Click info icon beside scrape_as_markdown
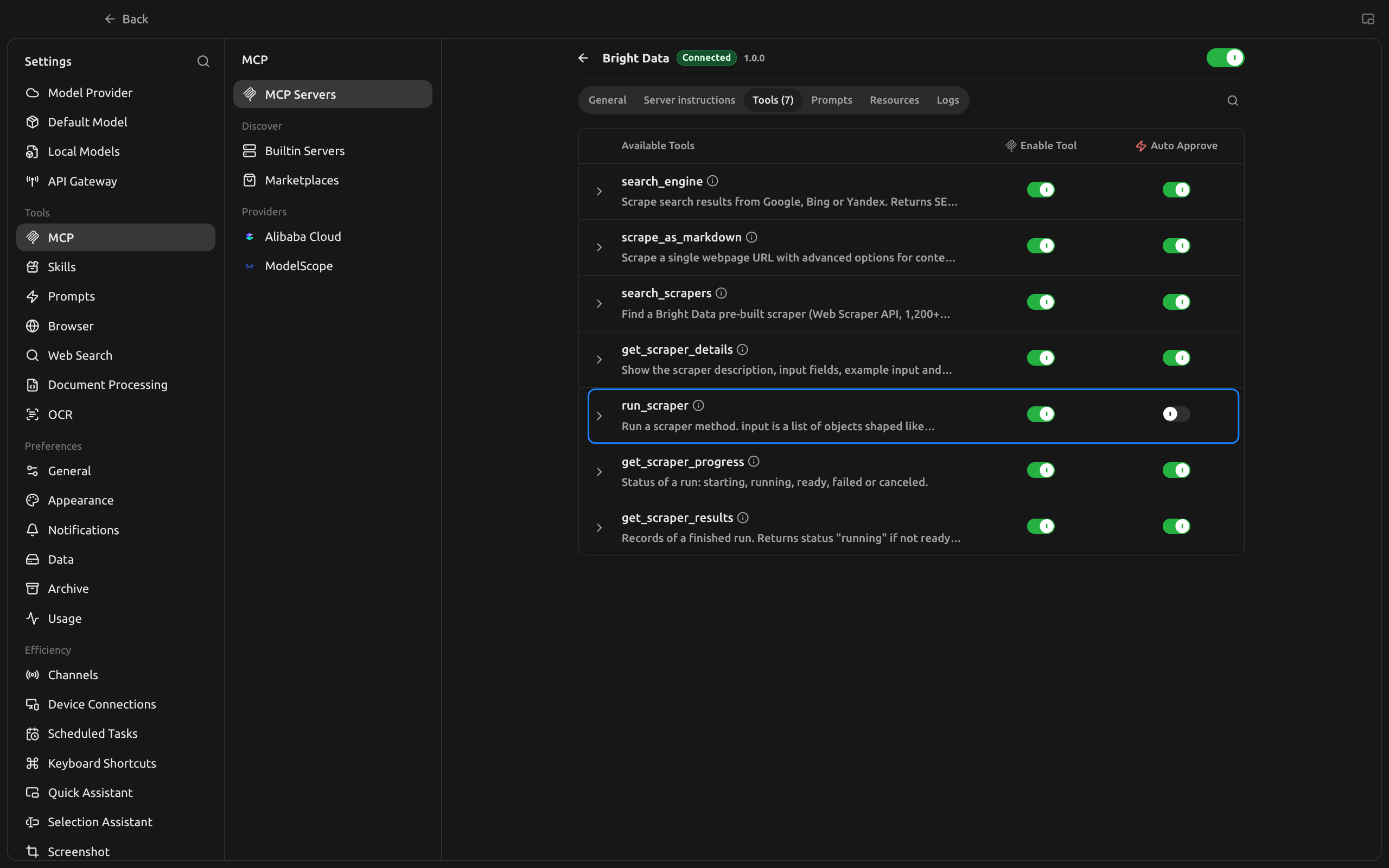This screenshot has height=868, width=1389. click(x=751, y=237)
